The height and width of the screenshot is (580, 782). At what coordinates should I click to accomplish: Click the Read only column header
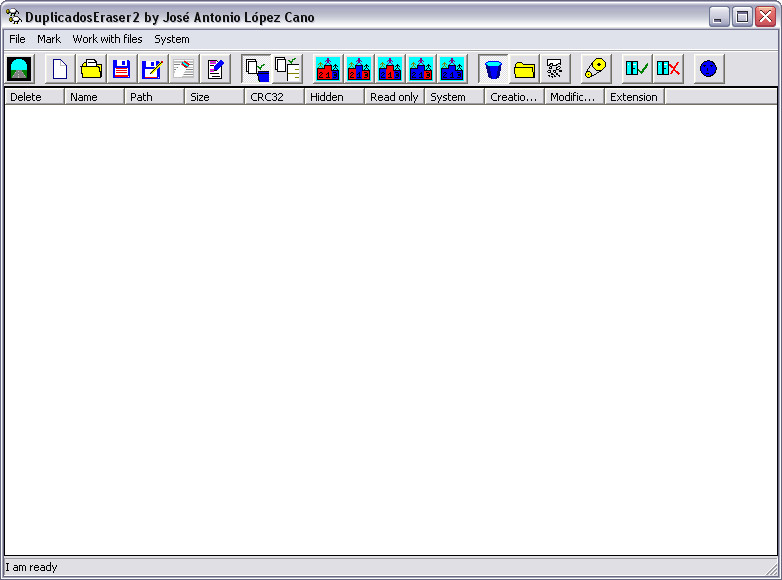[x=394, y=97]
